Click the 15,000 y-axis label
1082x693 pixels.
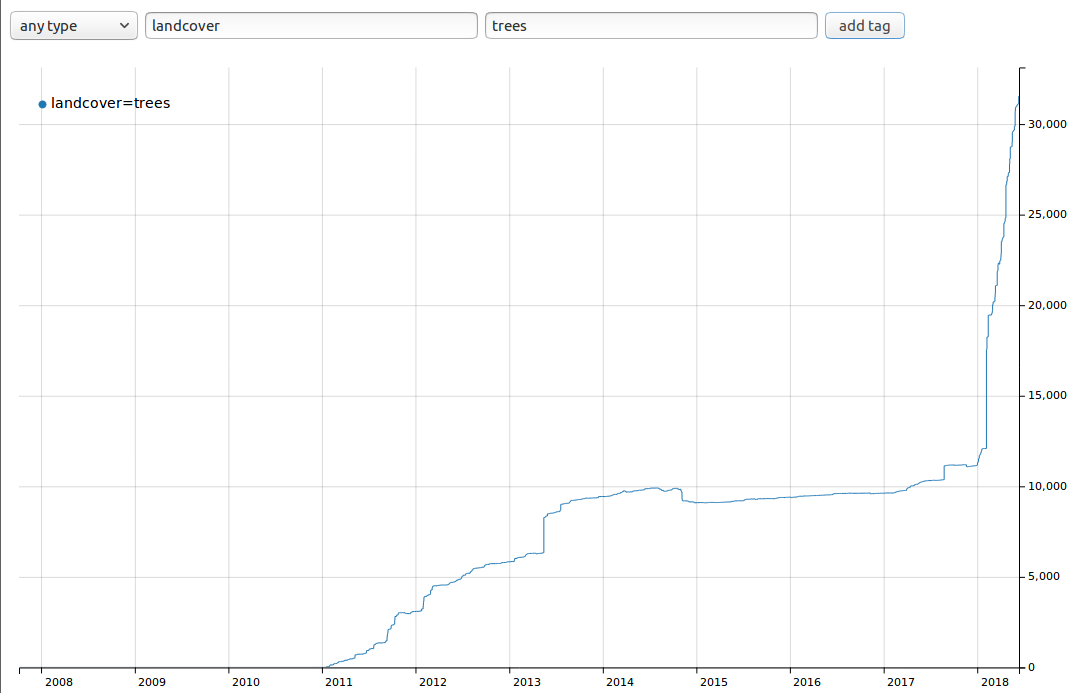[x=1047, y=396]
